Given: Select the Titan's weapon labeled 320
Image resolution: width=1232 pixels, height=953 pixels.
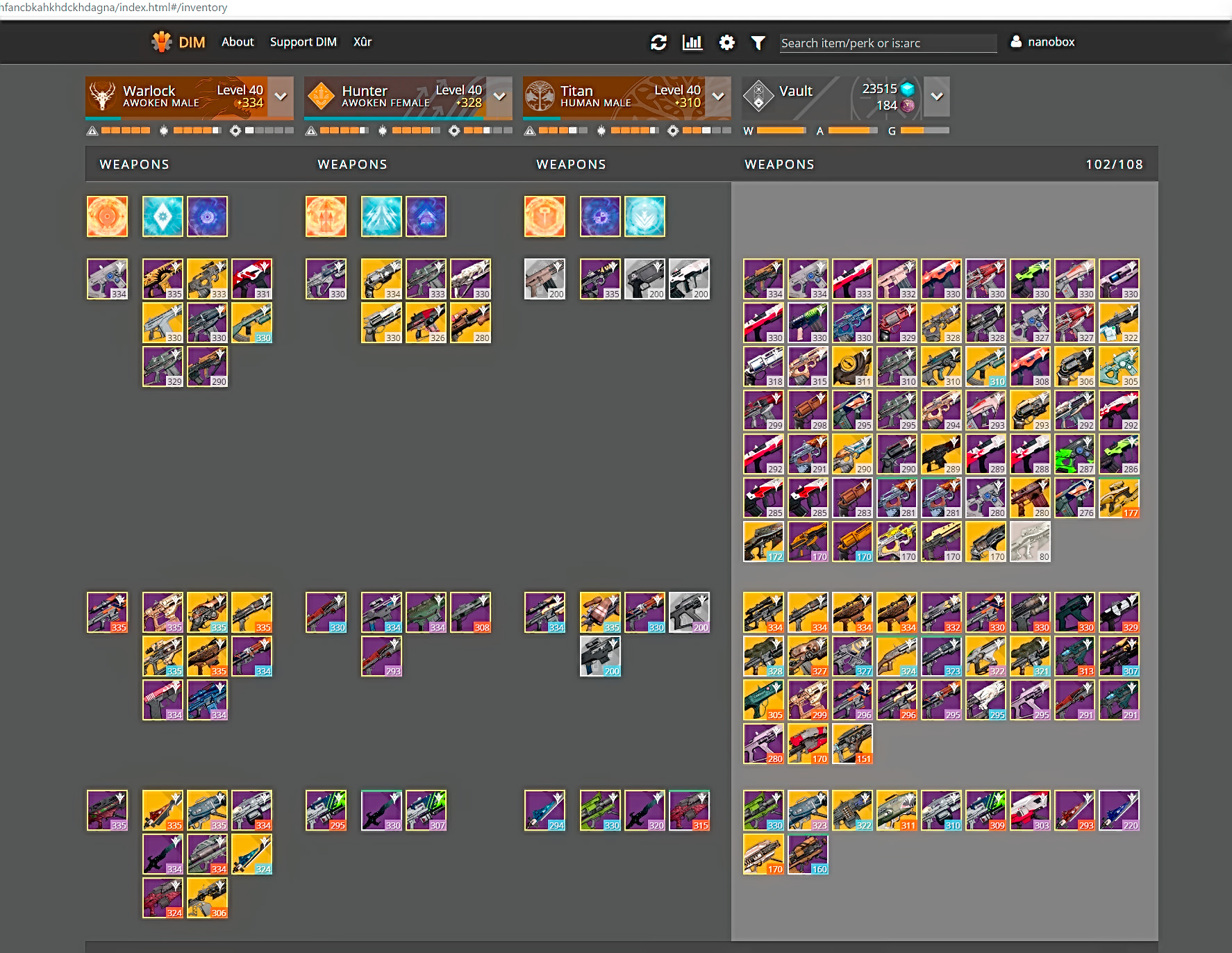Looking at the screenshot, I should point(644,810).
